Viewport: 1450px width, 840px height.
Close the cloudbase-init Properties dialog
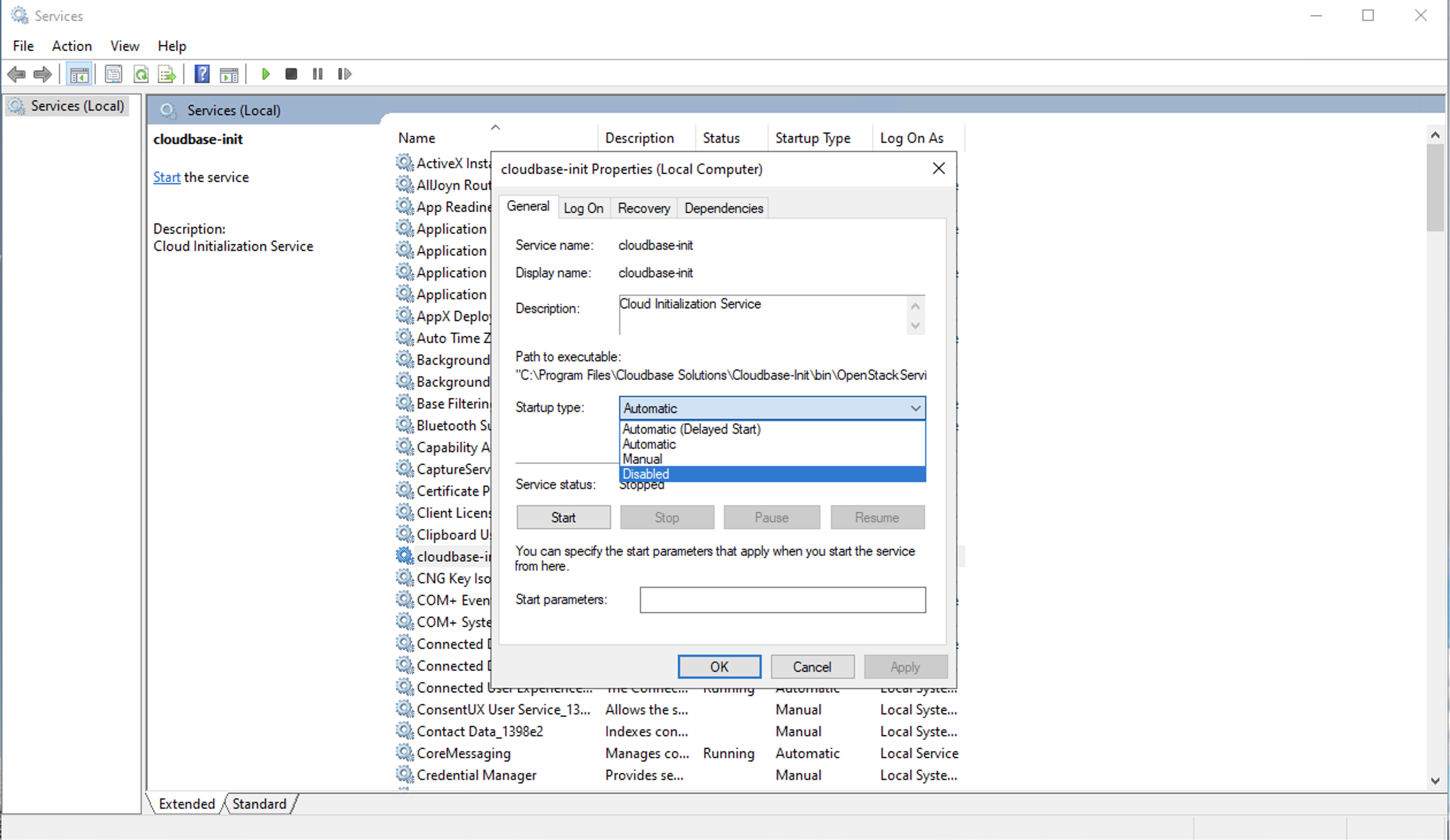(938, 169)
